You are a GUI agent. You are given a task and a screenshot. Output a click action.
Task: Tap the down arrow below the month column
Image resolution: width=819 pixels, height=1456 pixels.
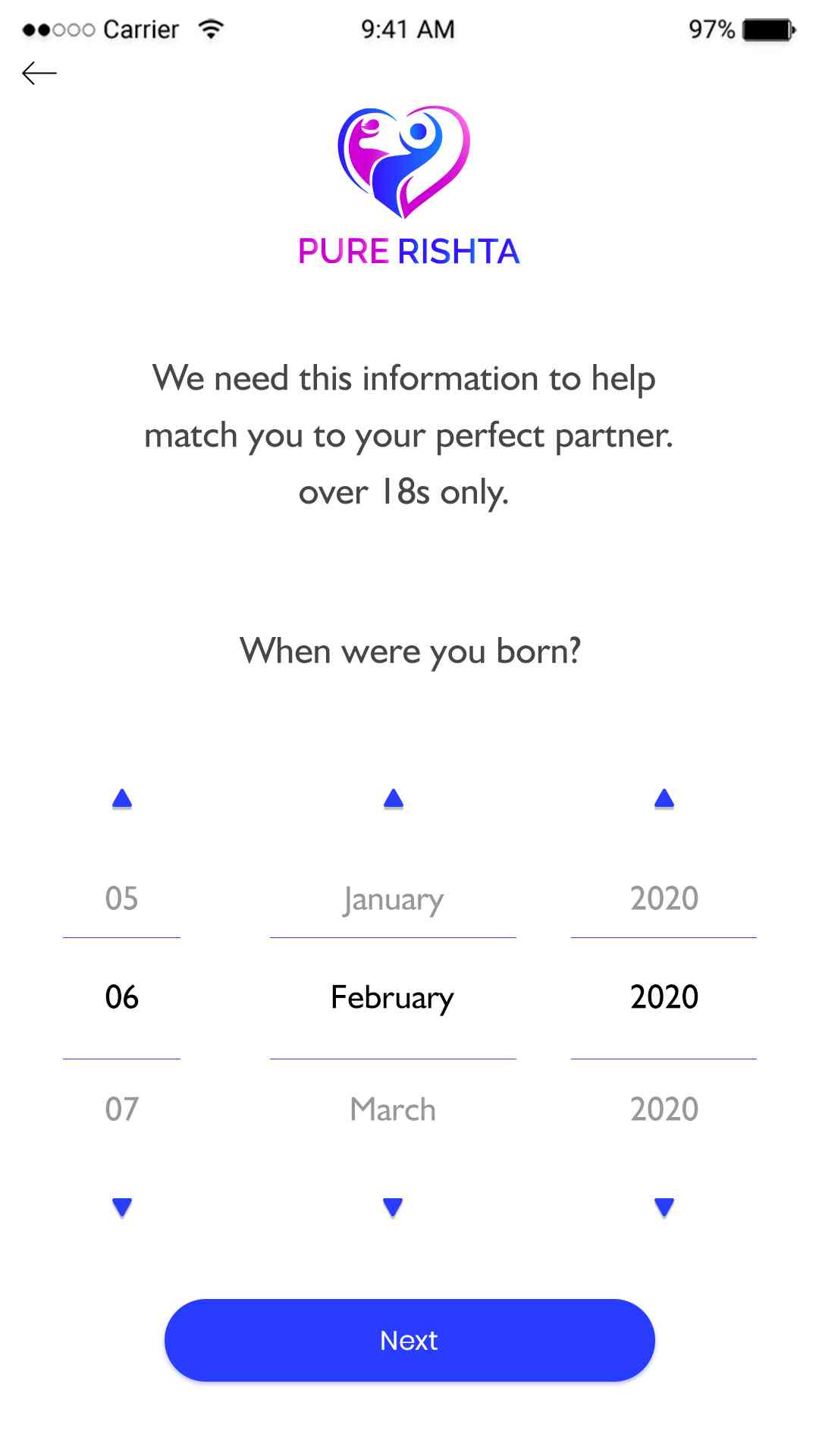pos(392,1205)
